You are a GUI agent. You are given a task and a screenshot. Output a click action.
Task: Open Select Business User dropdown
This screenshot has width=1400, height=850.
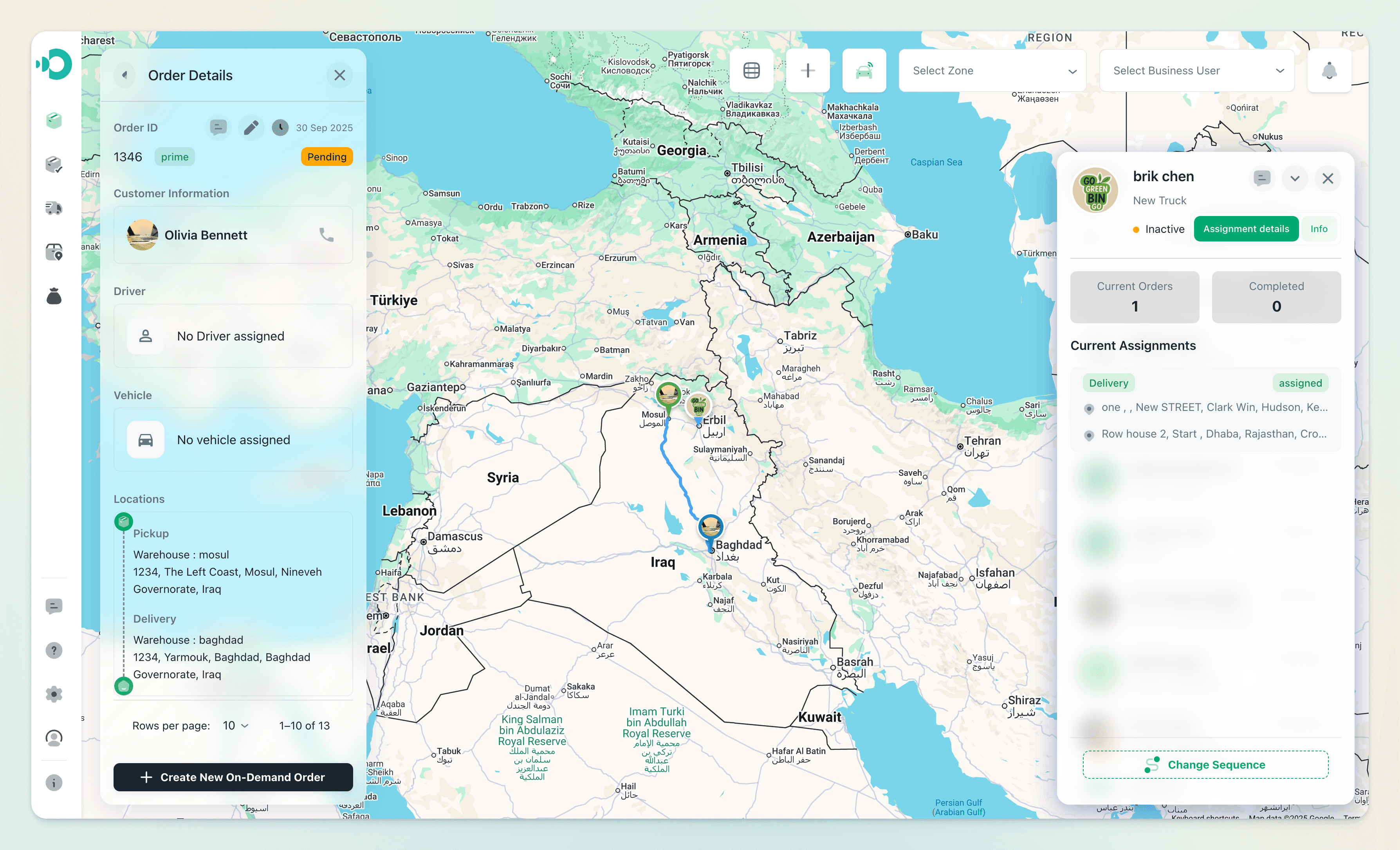1196,70
